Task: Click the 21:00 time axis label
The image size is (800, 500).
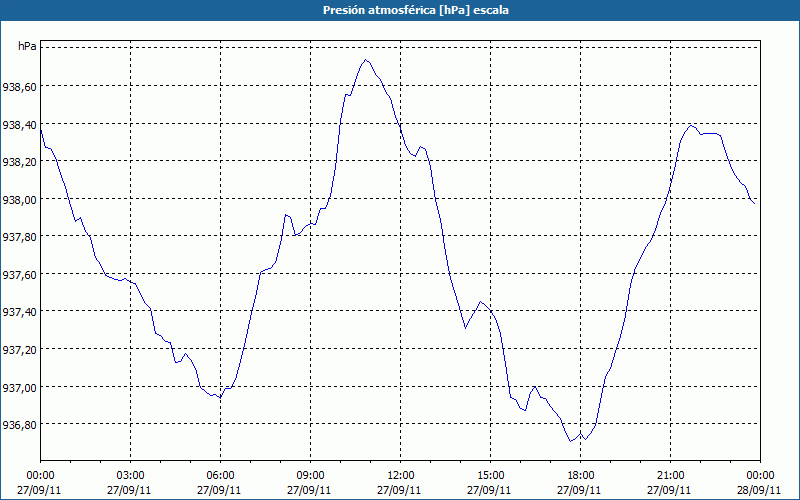Action: pos(670,476)
